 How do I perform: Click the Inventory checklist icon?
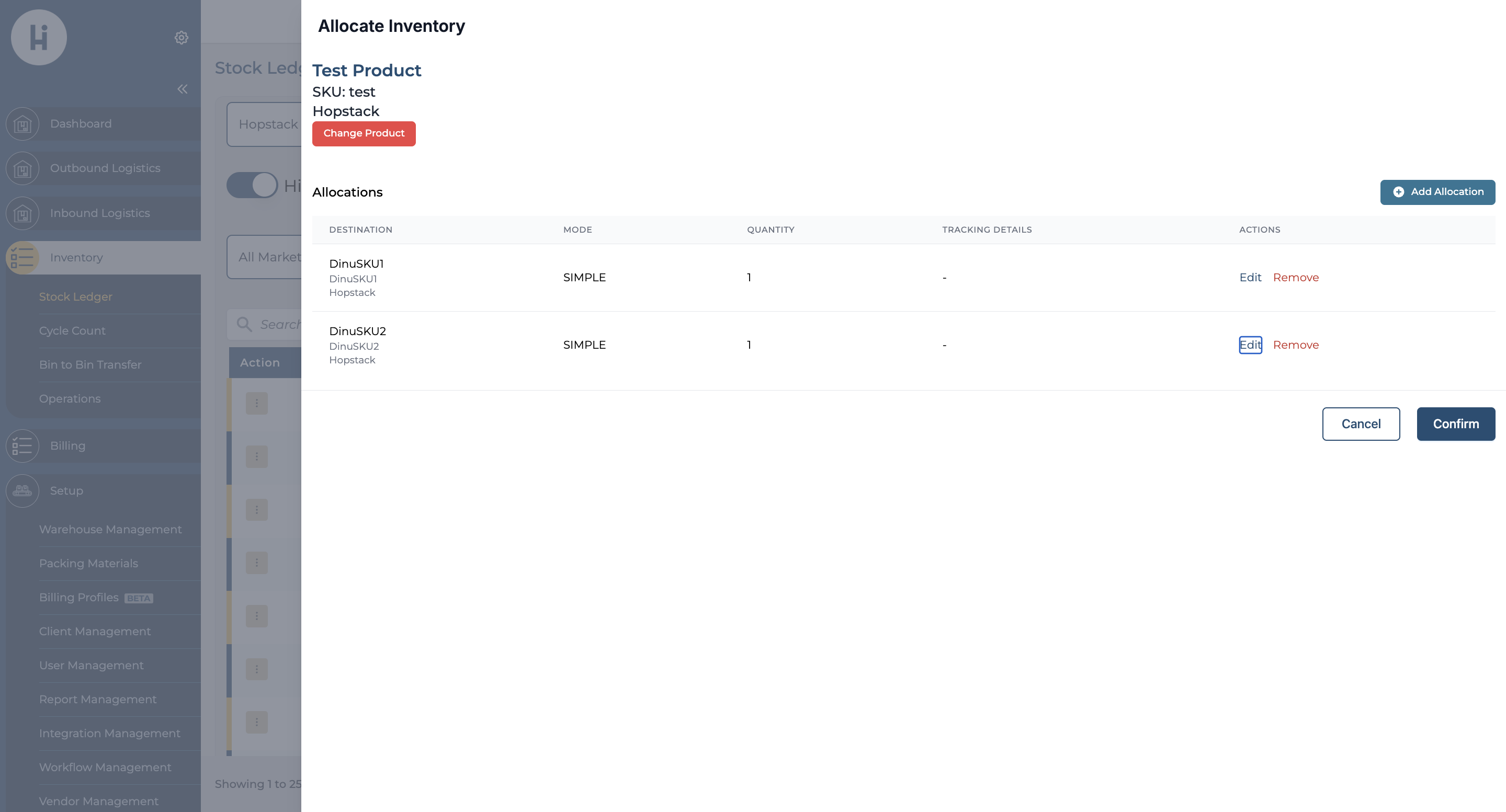[x=22, y=258]
